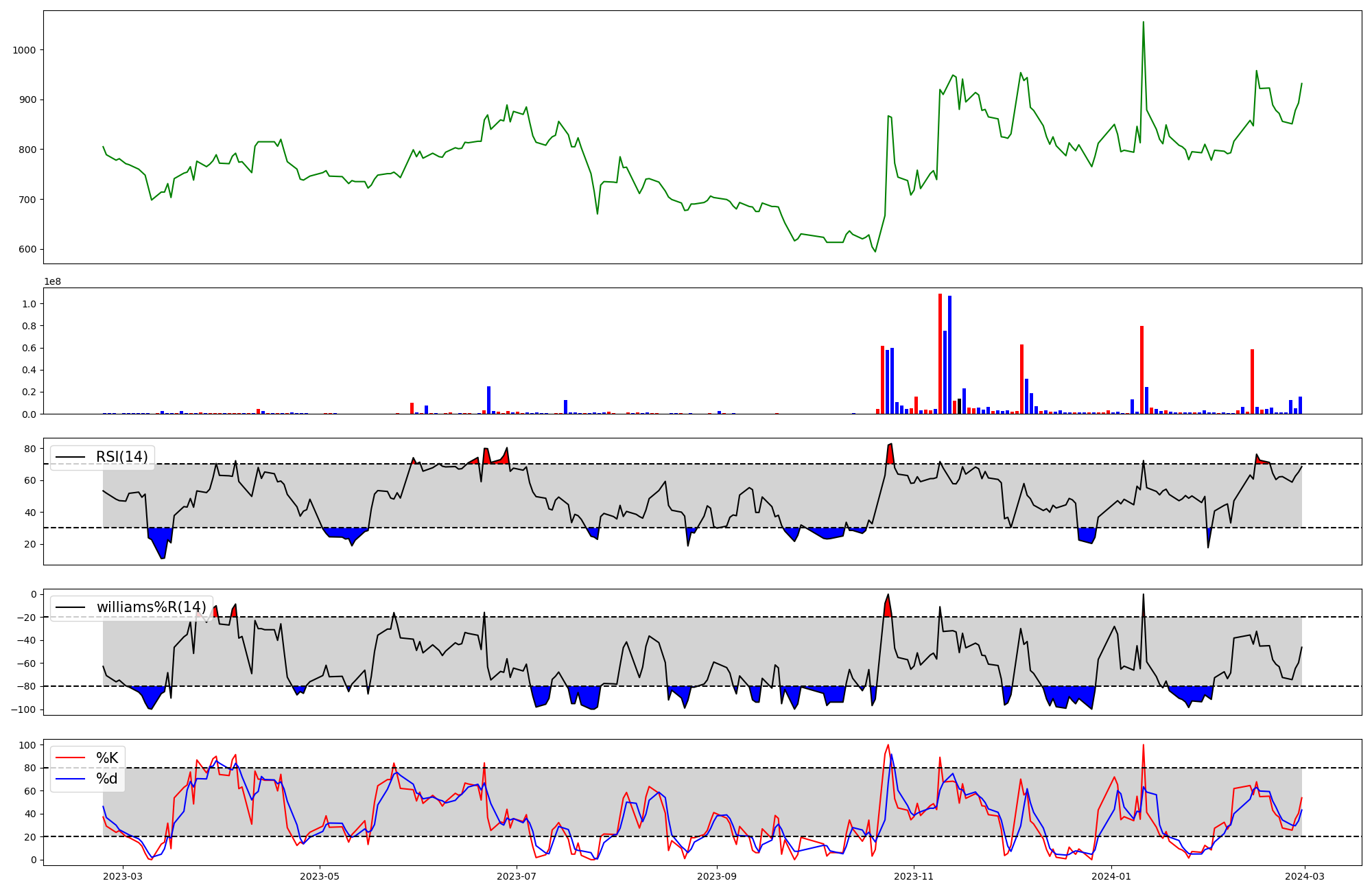Click the 1e8 volume scale label
This screenshot has width=1372, height=892.
[x=54, y=282]
